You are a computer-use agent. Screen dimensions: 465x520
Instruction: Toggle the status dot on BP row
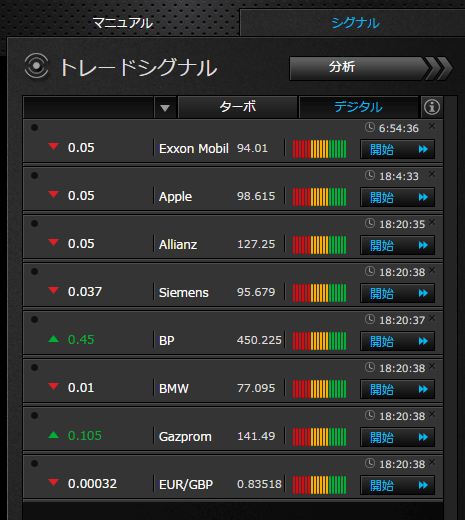pyautogui.click(x=34, y=320)
